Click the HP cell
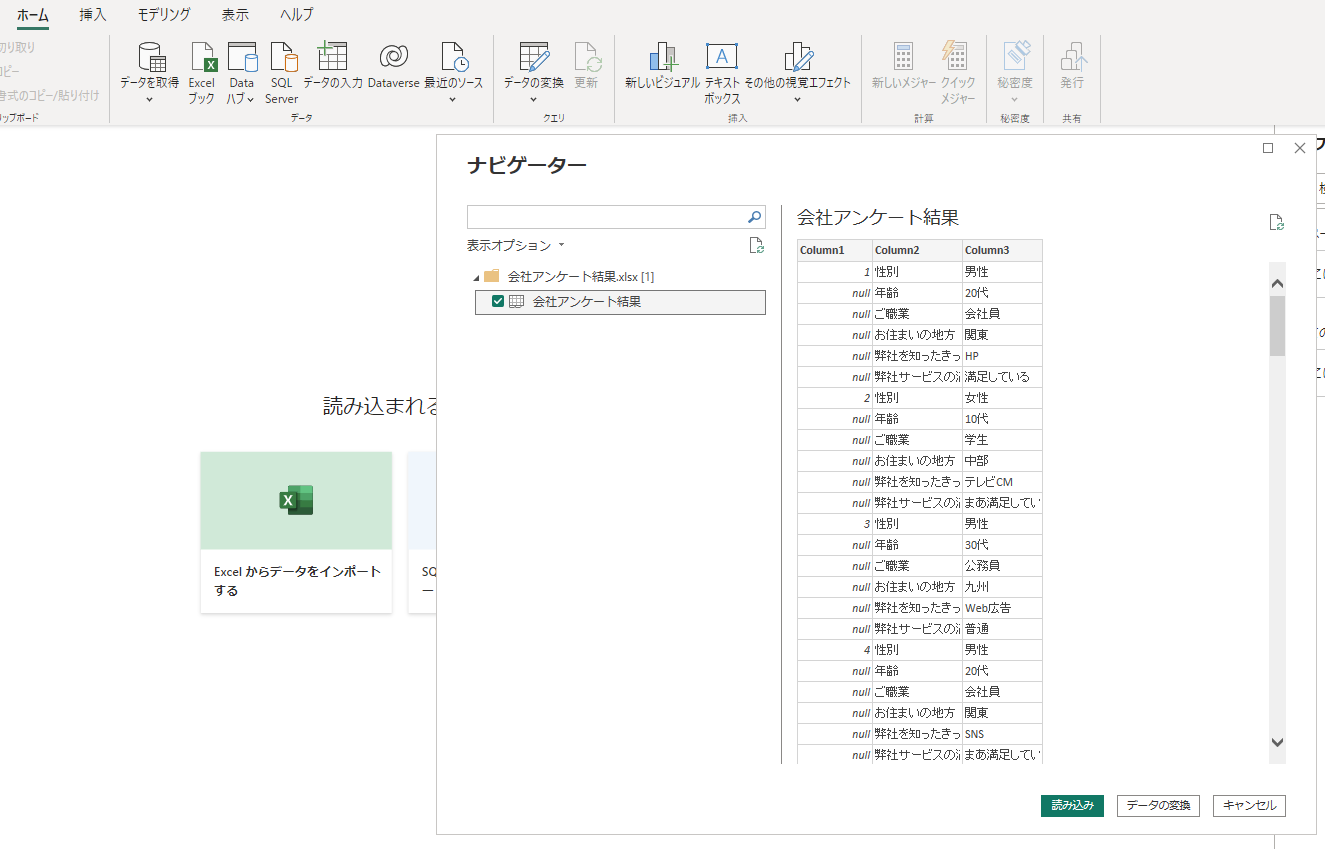Image resolution: width=1325 pixels, height=849 pixels. [1002, 356]
